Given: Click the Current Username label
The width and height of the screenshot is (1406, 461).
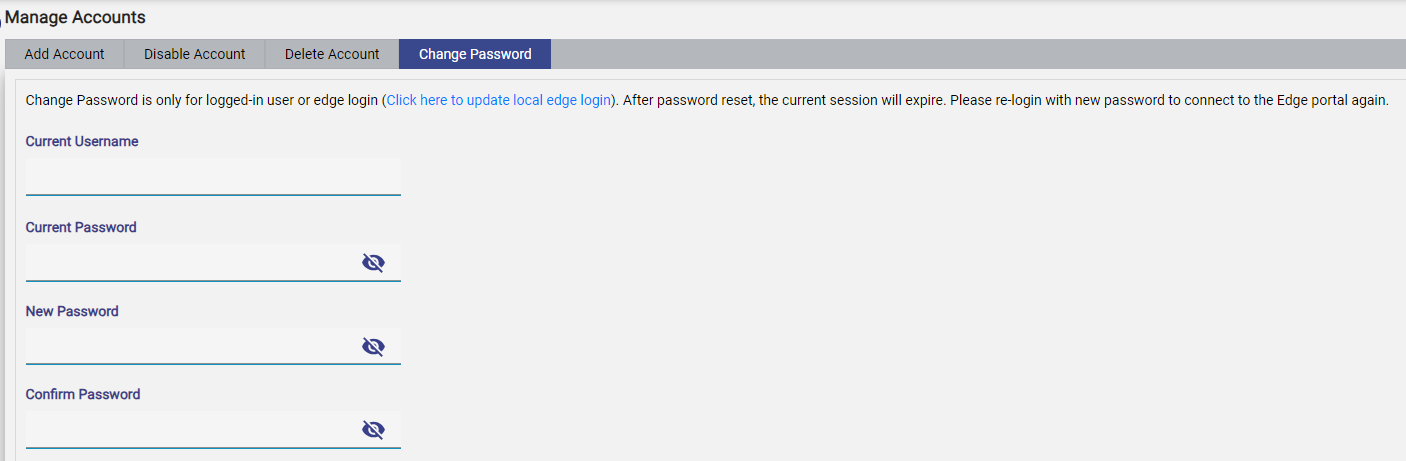Looking at the screenshot, I should [x=82, y=142].
